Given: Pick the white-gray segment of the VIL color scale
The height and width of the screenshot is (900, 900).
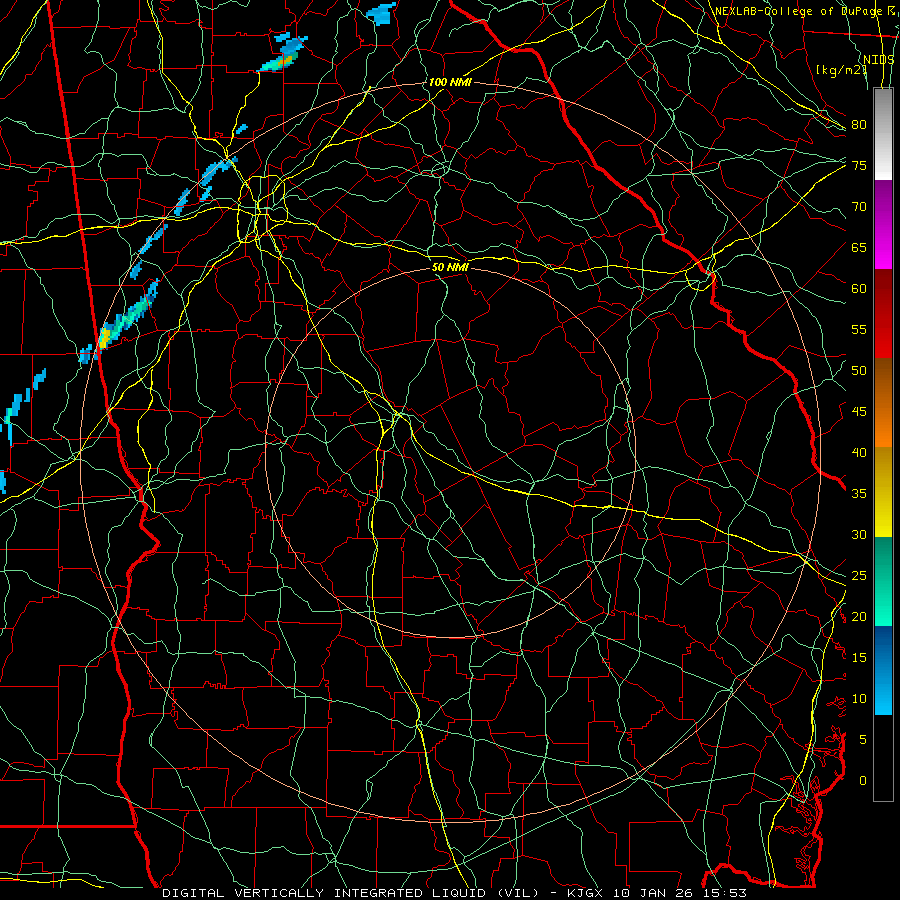Looking at the screenshot, I should click(x=883, y=134).
